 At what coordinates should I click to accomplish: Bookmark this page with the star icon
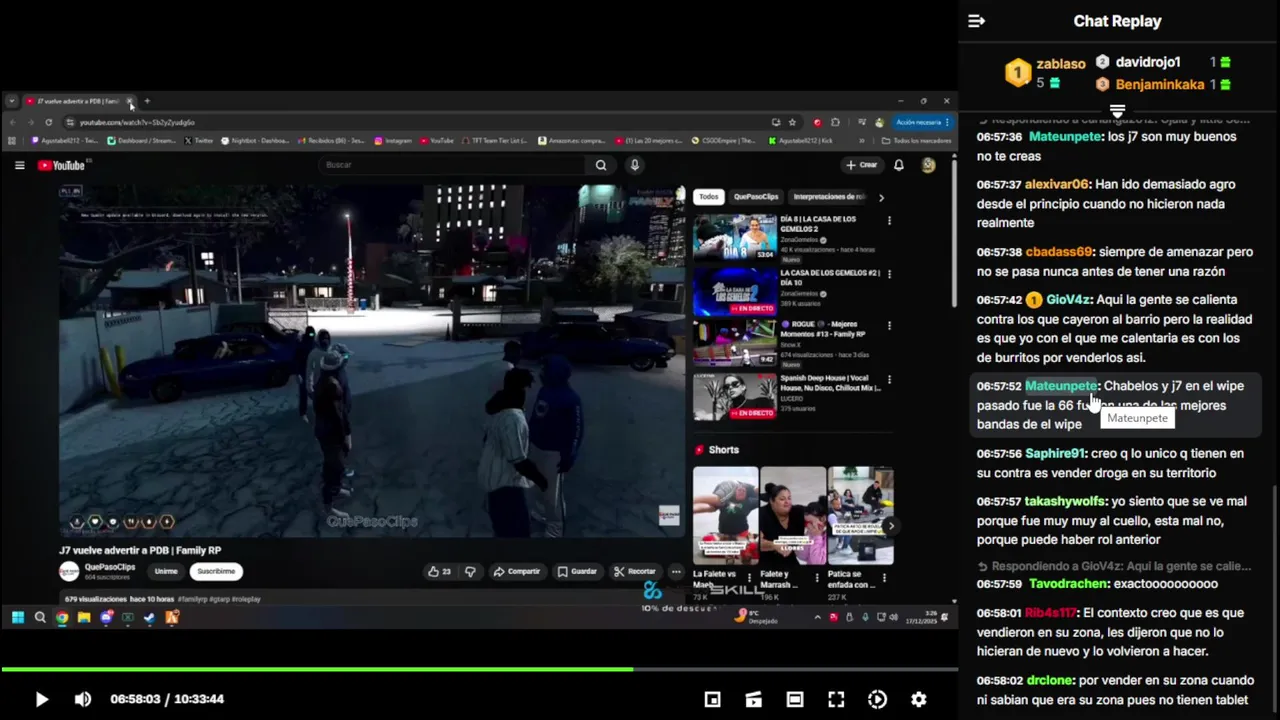[x=792, y=122]
